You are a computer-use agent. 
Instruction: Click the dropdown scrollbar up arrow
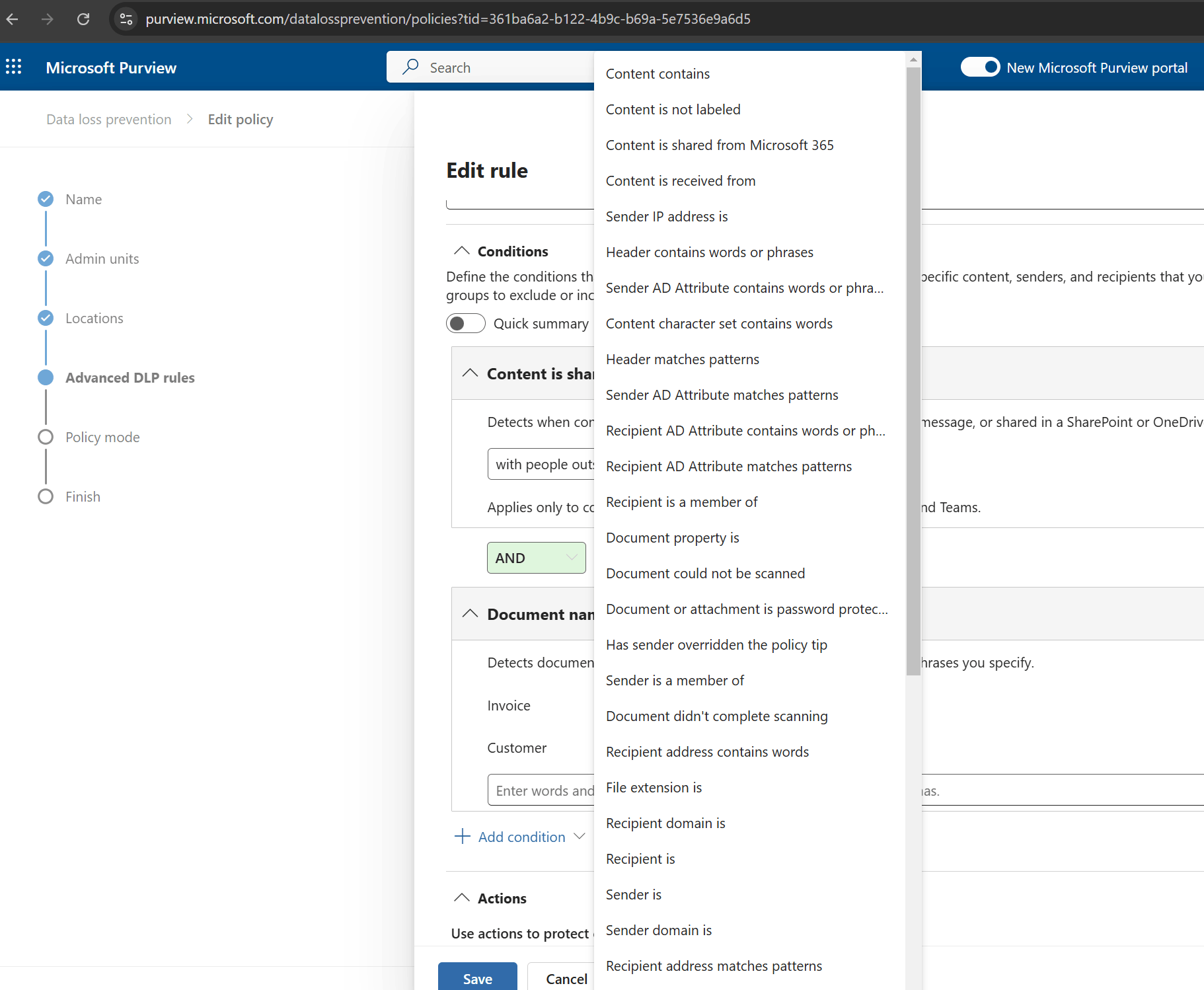913,59
